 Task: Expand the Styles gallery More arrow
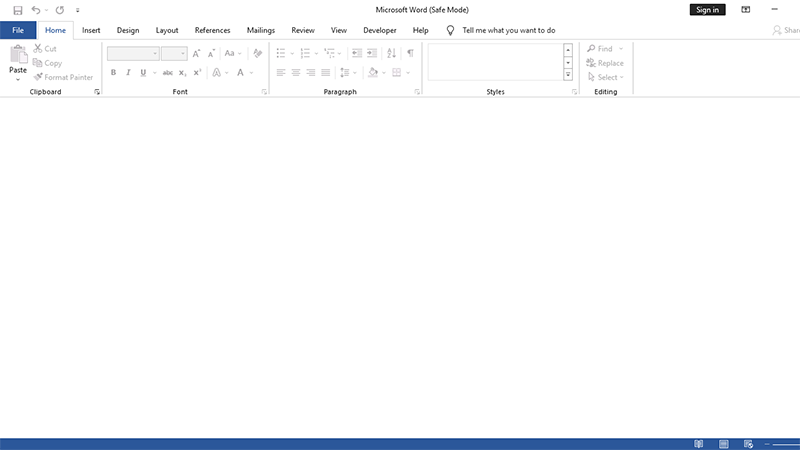pyautogui.click(x=568, y=75)
